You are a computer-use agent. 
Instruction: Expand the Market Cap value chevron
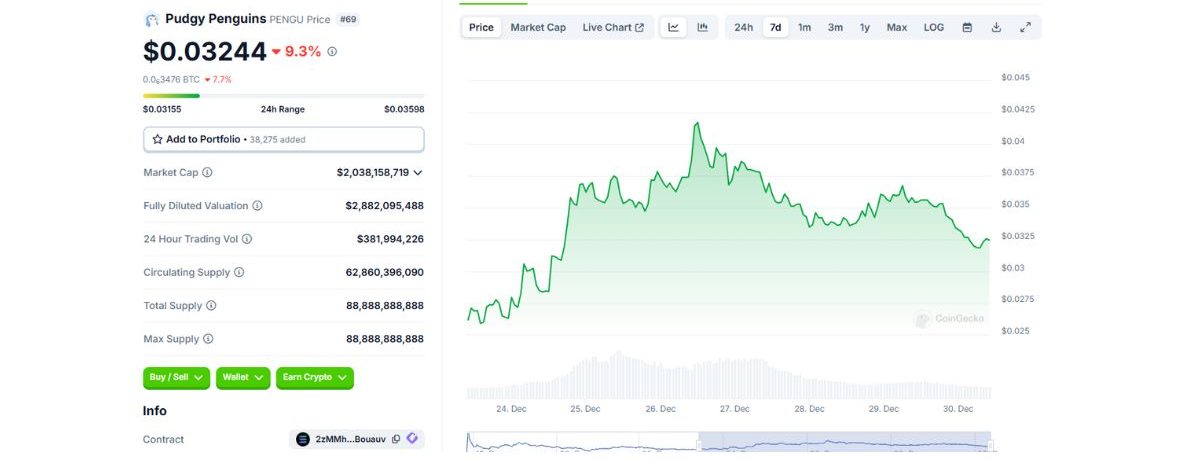tap(418, 172)
